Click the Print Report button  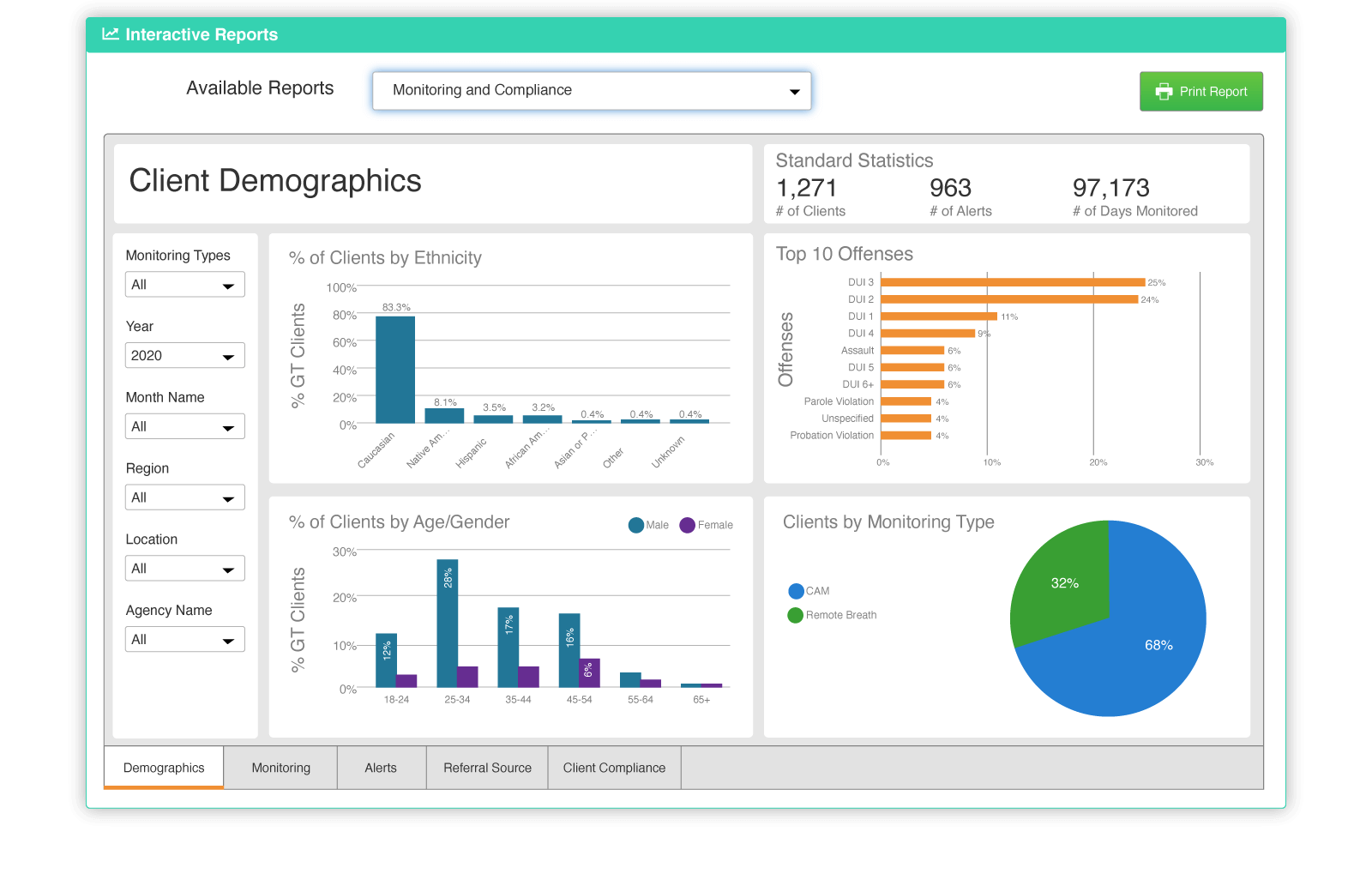pos(1200,92)
